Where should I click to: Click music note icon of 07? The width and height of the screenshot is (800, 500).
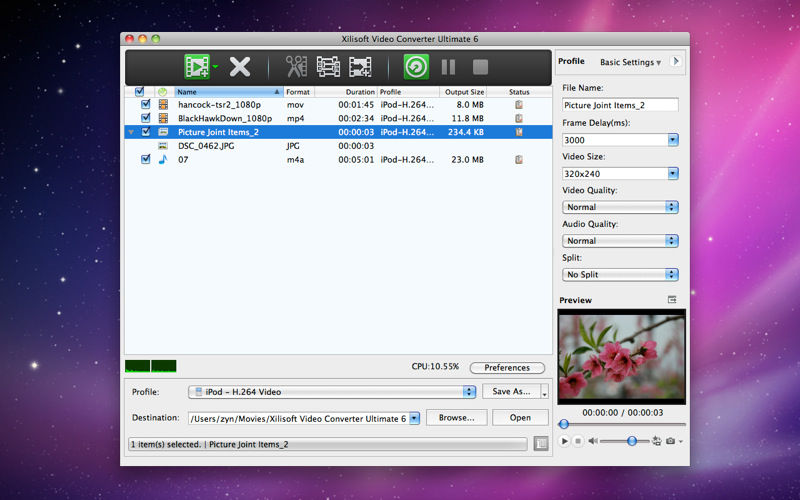coord(163,159)
